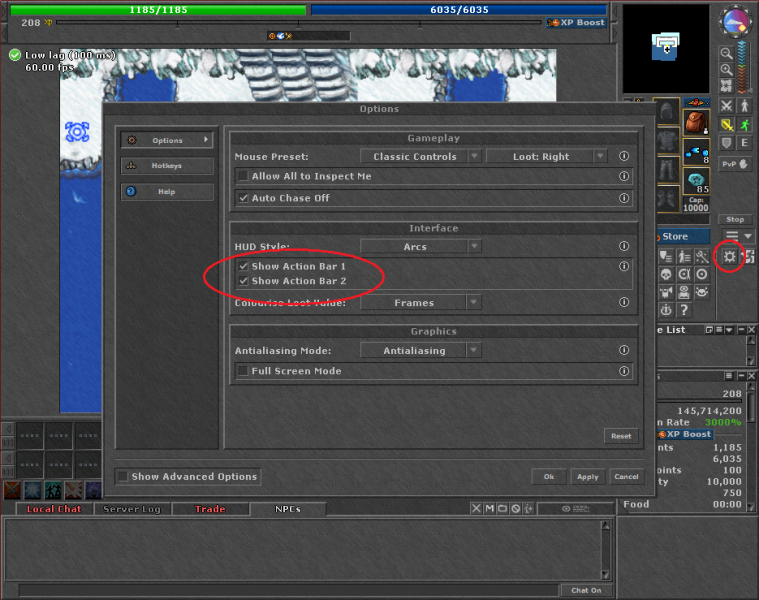Image resolution: width=759 pixels, height=600 pixels.
Task: Click the compass rose above the minimap controls
Action: pyautogui.click(x=736, y=21)
